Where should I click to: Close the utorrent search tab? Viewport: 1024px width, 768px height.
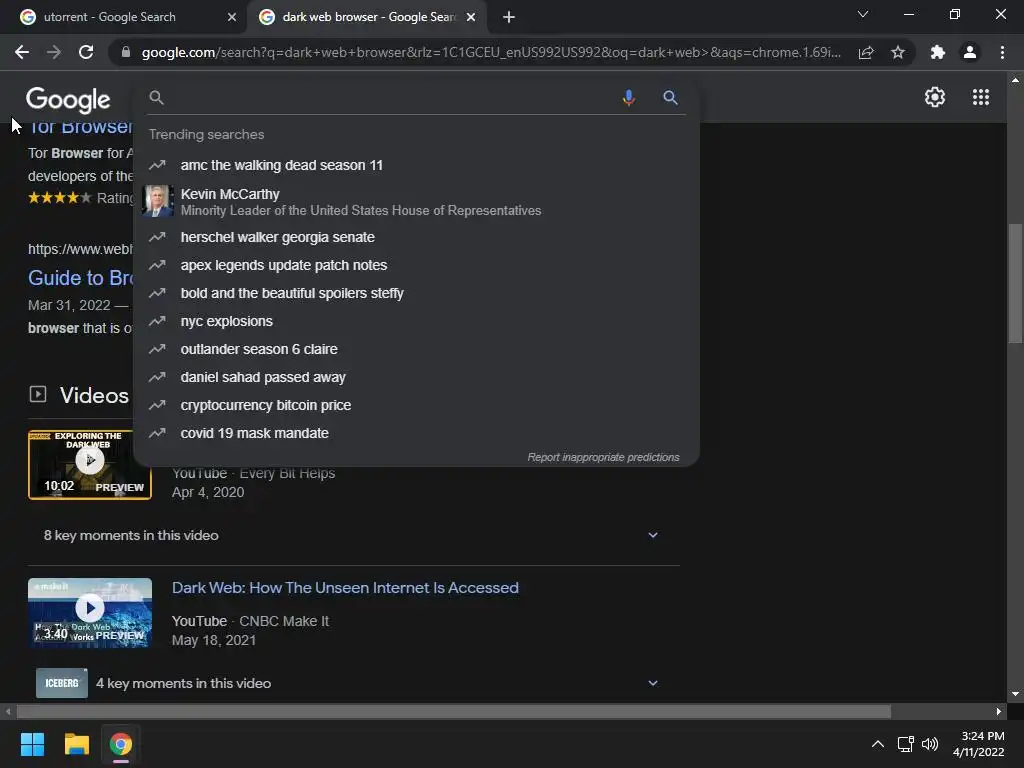pos(232,17)
